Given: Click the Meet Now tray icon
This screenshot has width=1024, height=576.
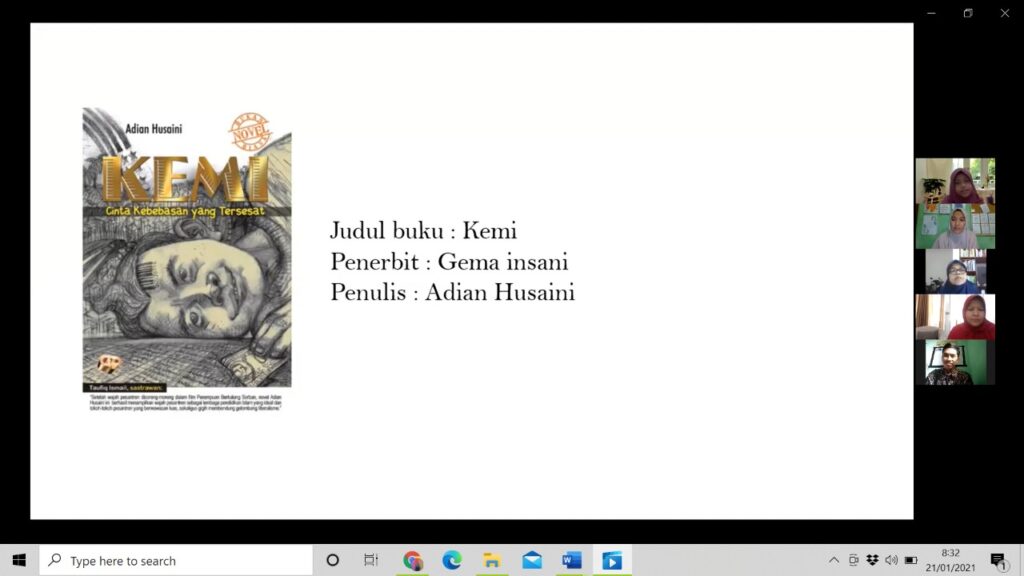Looking at the screenshot, I should [854, 560].
